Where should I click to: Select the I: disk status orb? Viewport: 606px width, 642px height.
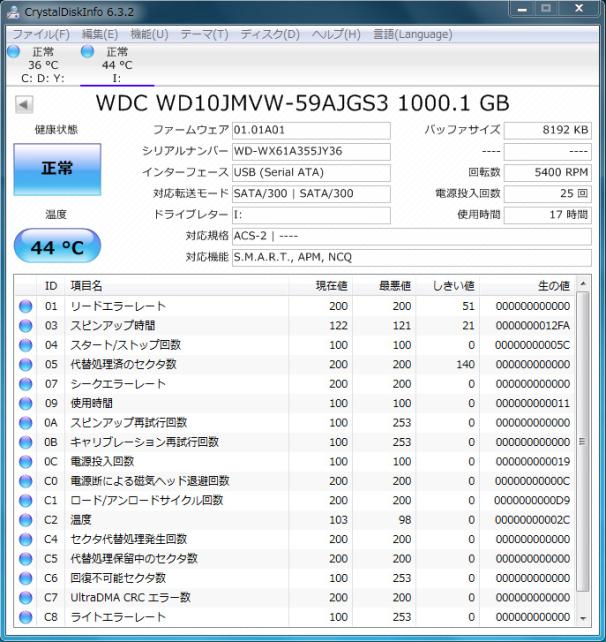[87, 52]
